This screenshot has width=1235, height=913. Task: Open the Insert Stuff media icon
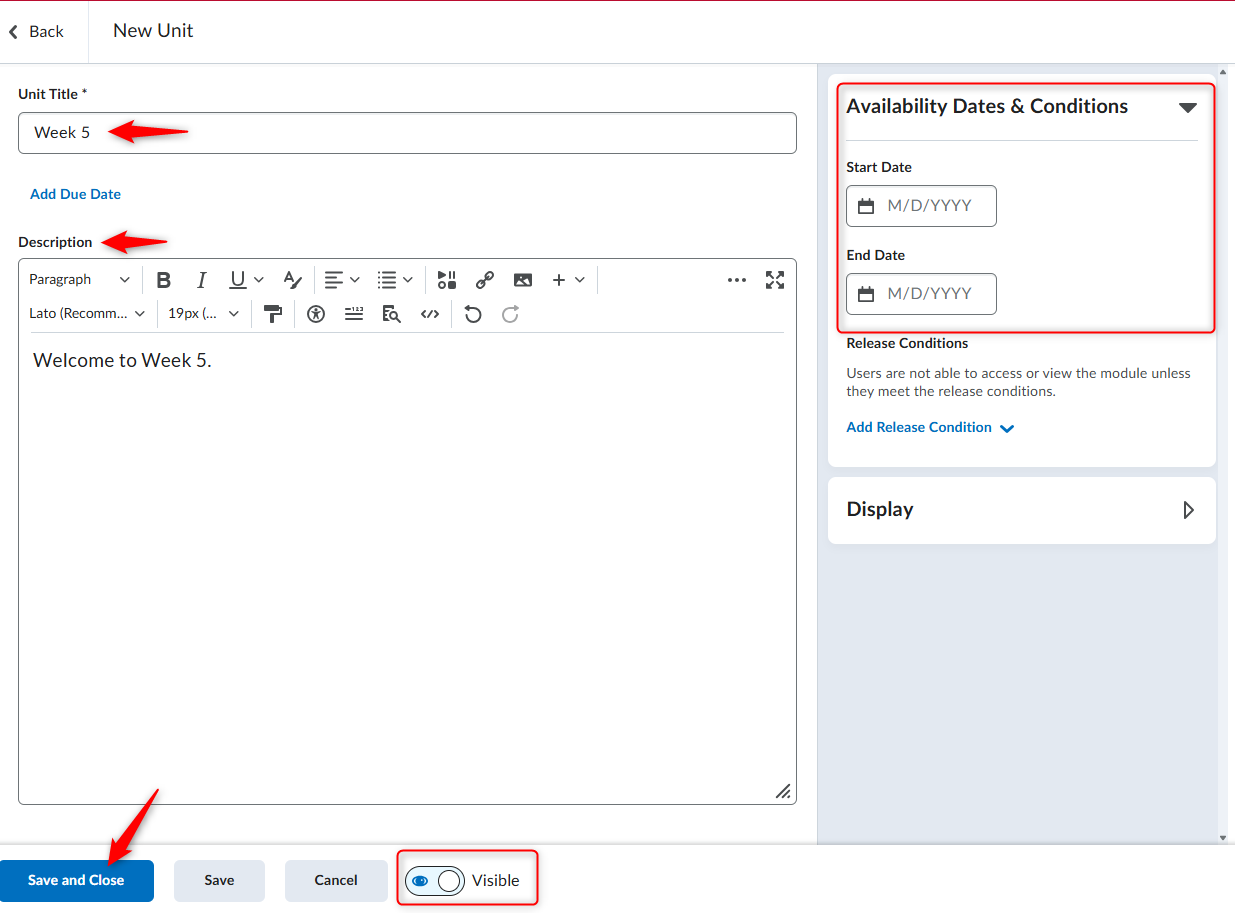click(447, 280)
